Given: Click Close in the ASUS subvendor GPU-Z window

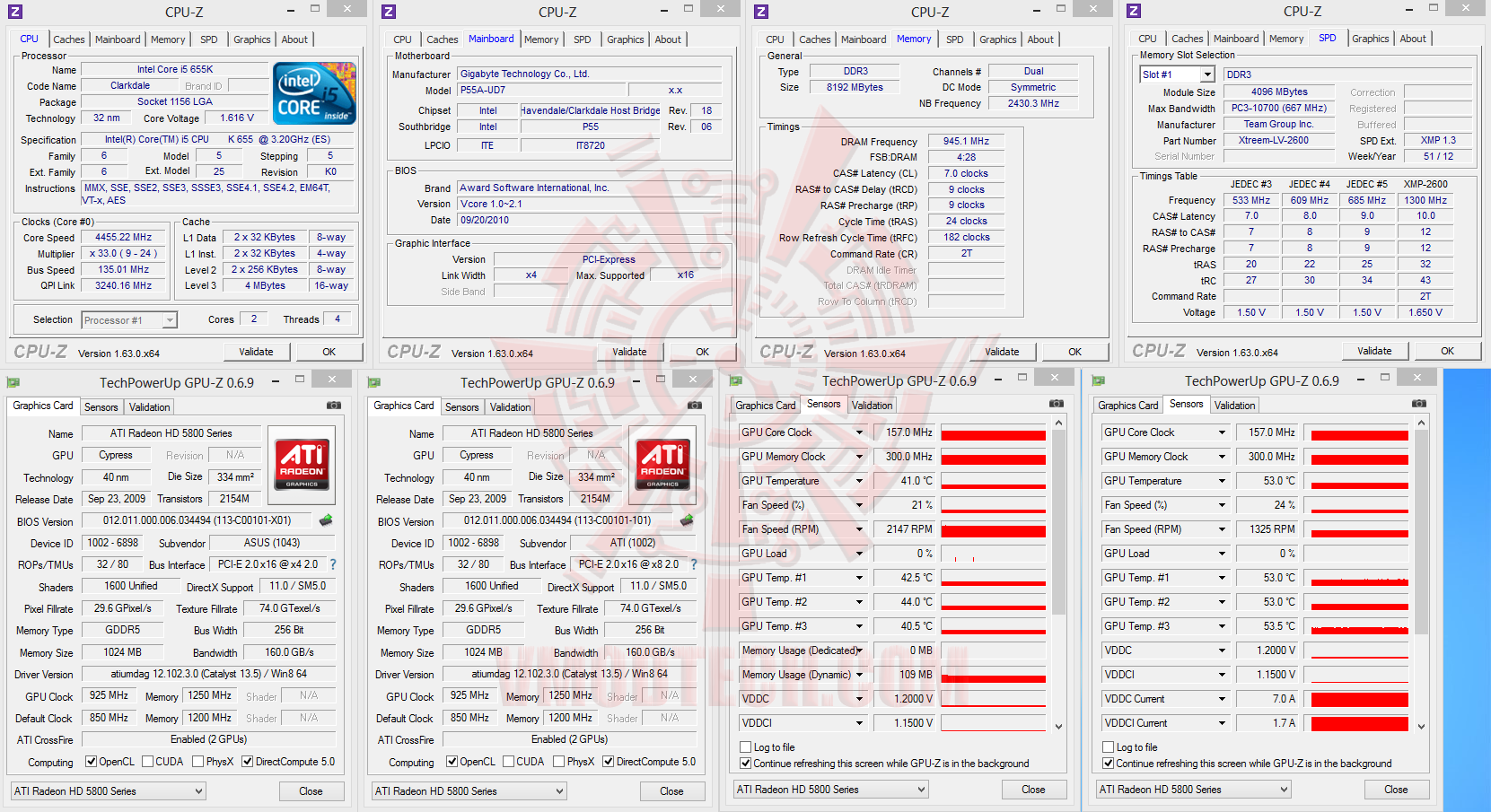Looking at the screenshot, I should (x=311, y=791).
